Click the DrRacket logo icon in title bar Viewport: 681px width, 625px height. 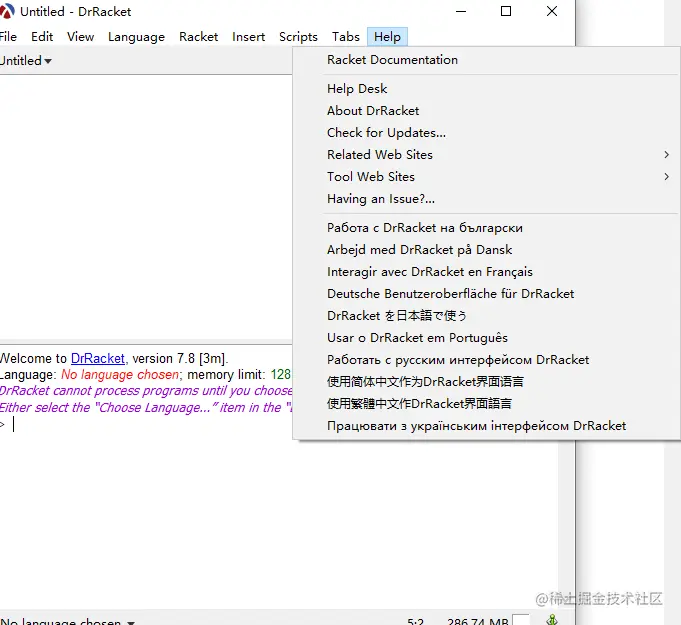click(7, 11)
